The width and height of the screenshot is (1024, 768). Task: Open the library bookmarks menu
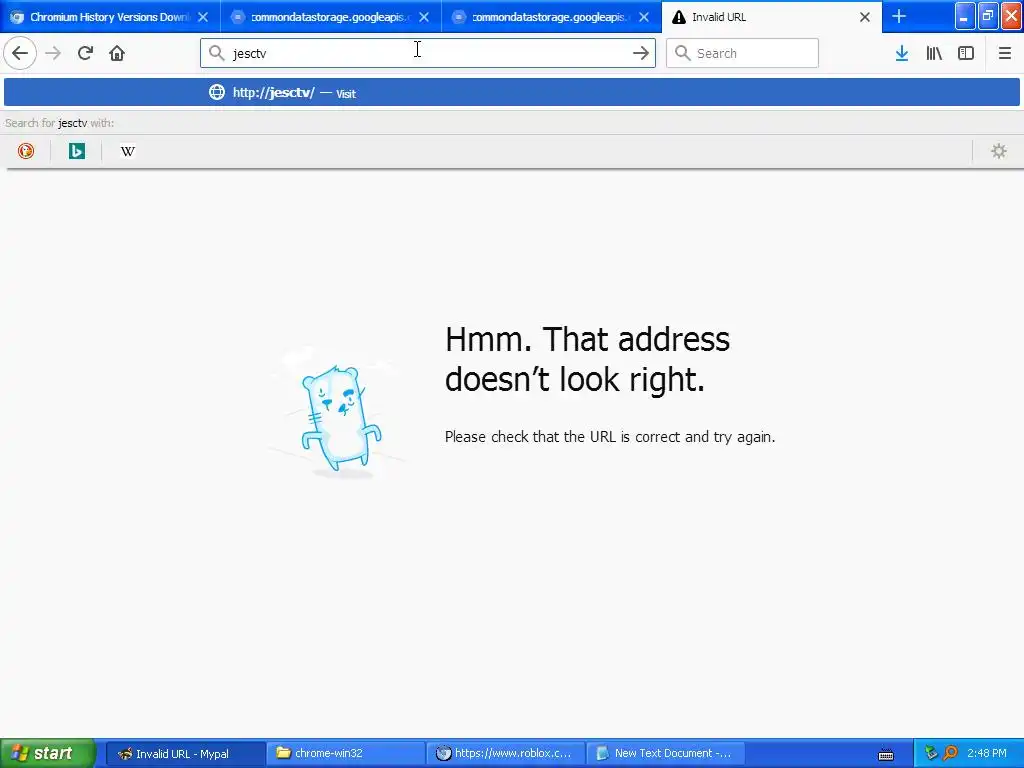coord(934,53)
